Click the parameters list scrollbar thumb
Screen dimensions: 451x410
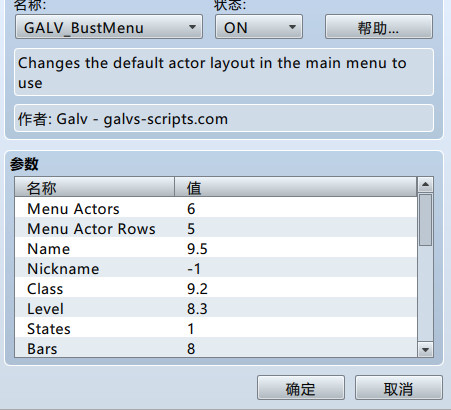(x=425, y=220)
